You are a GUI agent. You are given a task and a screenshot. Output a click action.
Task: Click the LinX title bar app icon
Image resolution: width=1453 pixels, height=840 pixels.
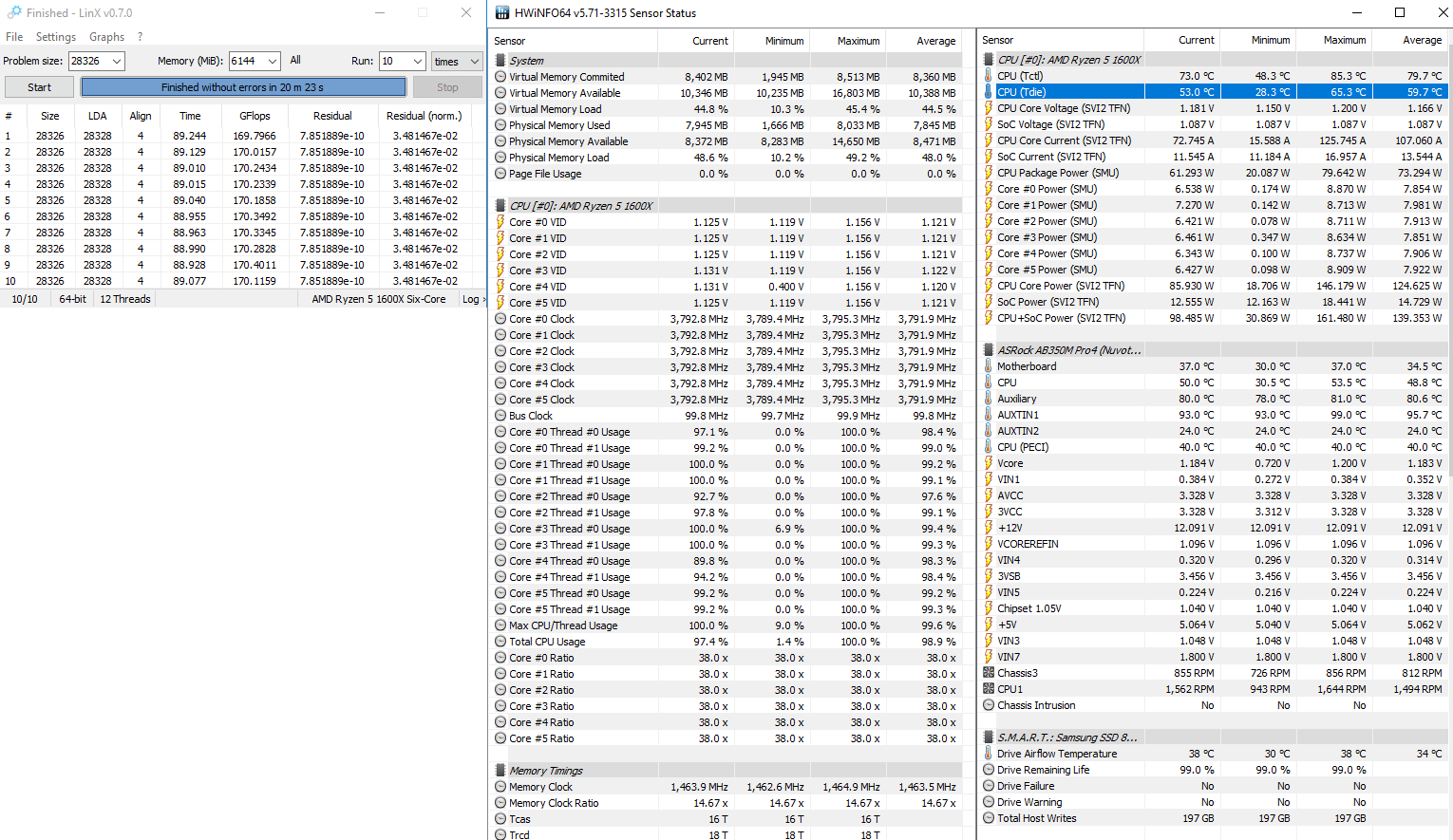(x=14, y=13)
